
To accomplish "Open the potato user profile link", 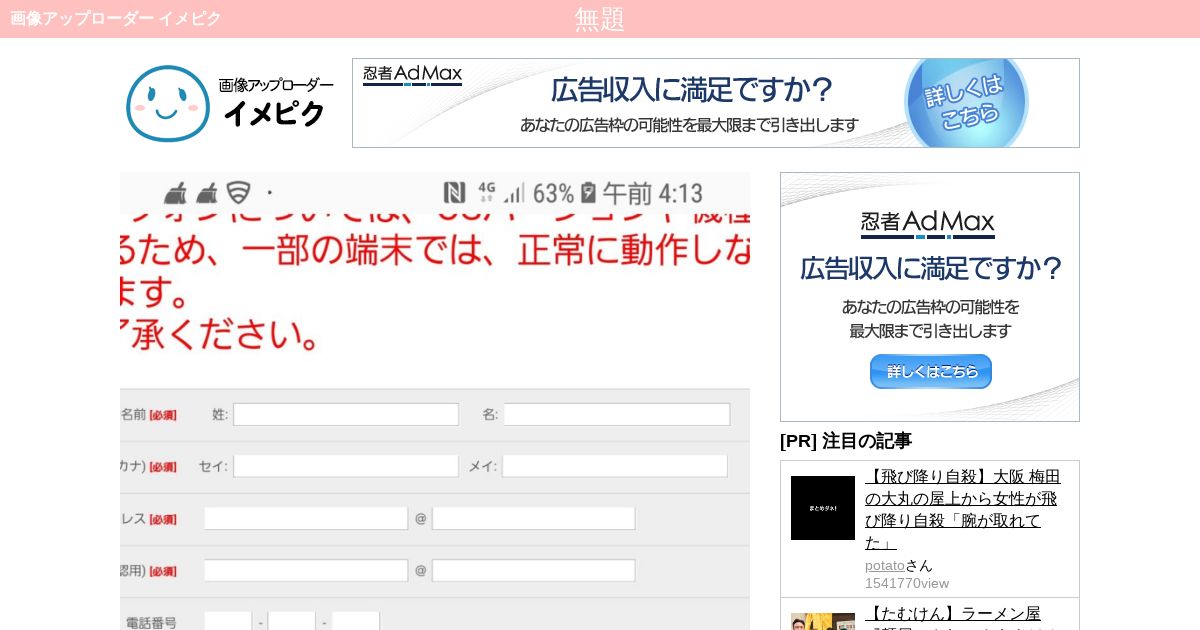I will [885, 565].
